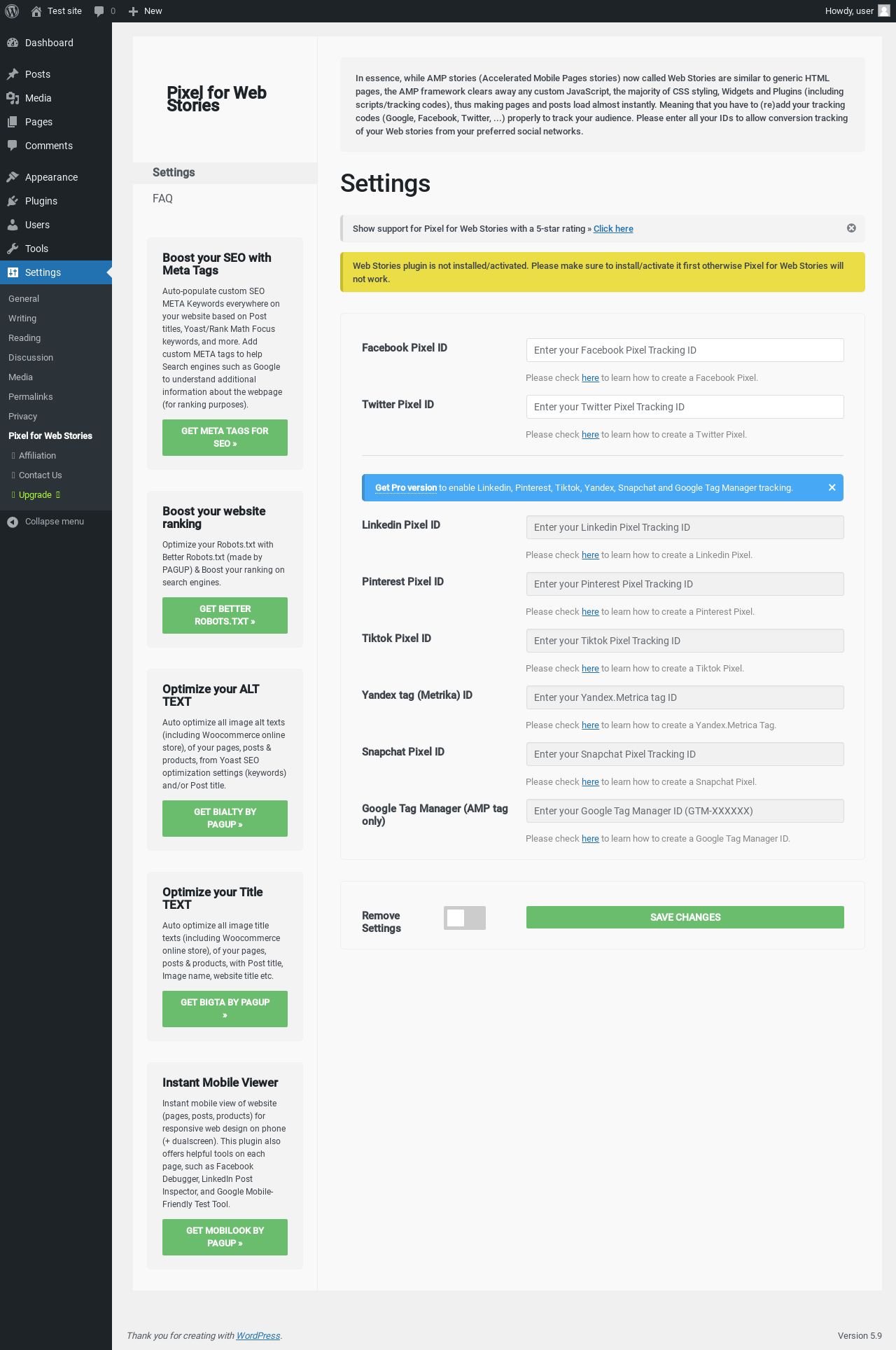Image resolution: width=896 pixels, height=1350 pixels.
Task: Focus the Tiktok Pixel ID field
Action: pyautogui.click(x=685, y=641)
